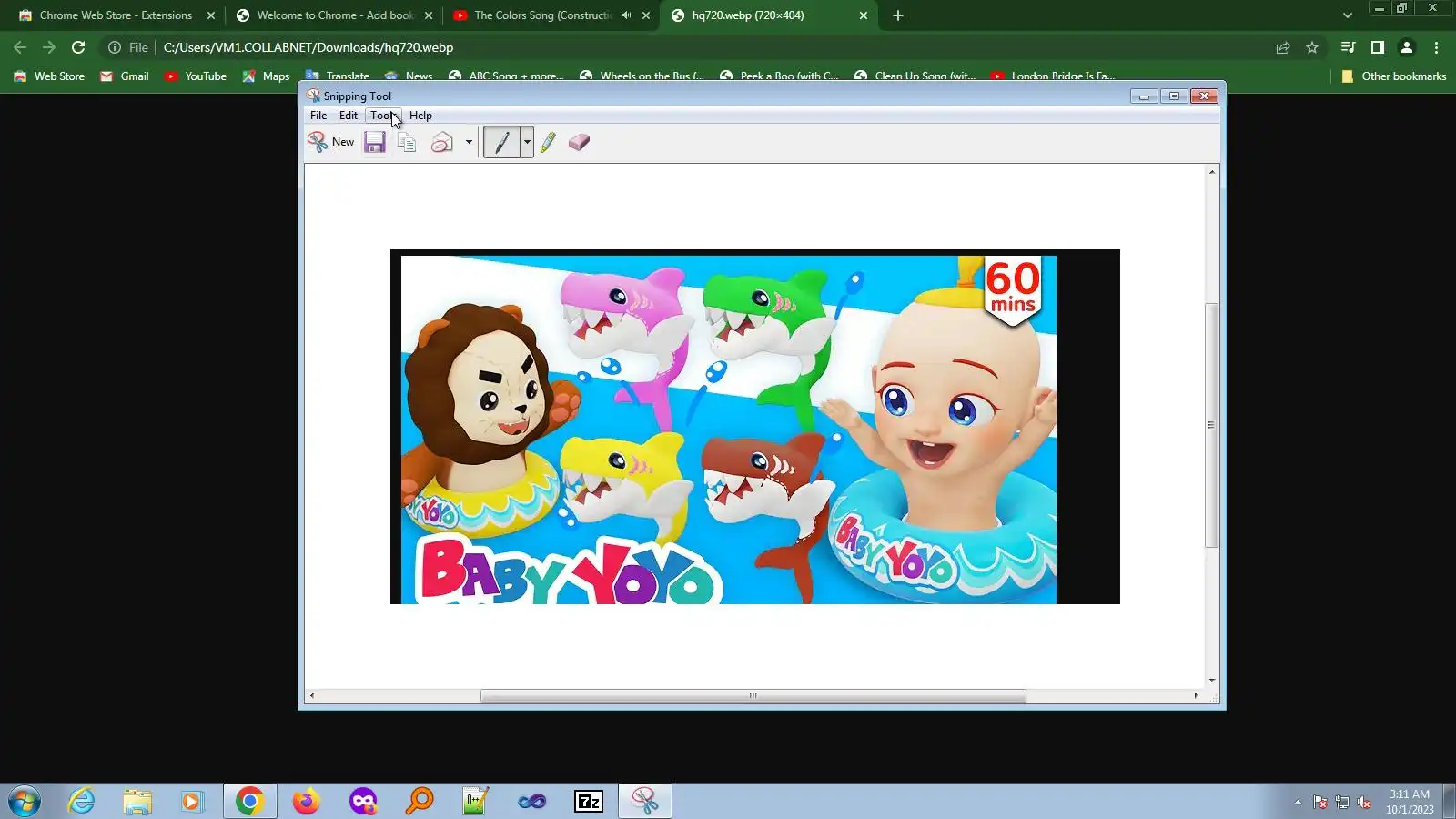Click the scroll-down arrow in Snipping Tool
This screenshot has width=1456, height=819.
(1211, 680)
